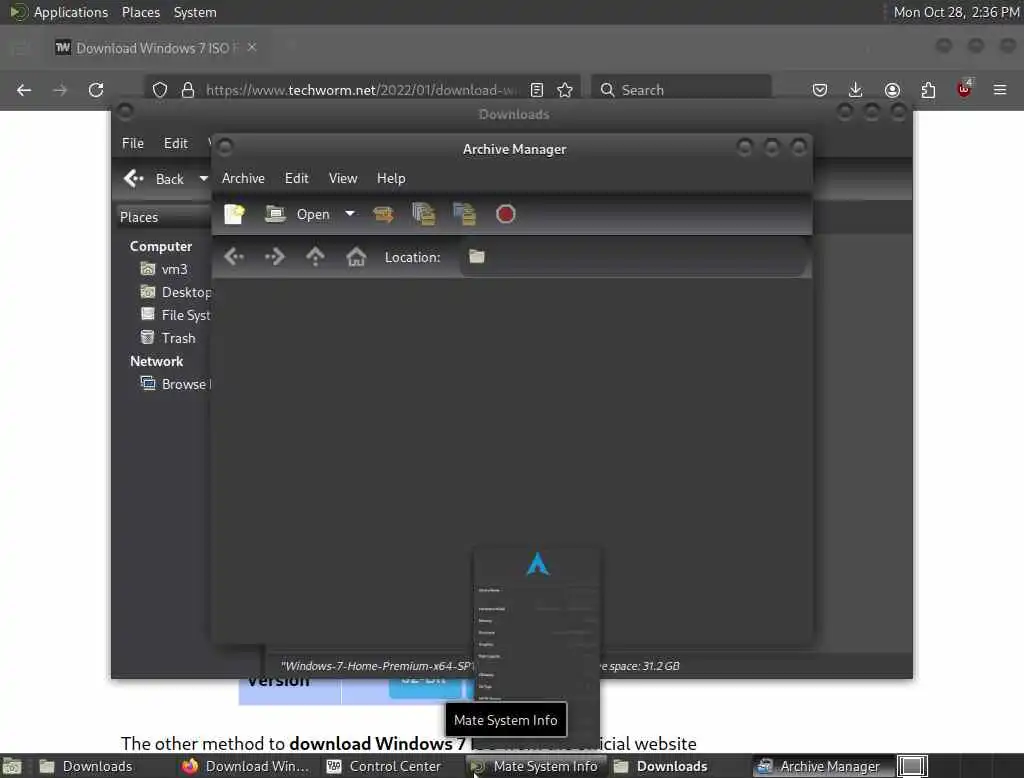Go back in Archive Manager location bar

[234, 257]
